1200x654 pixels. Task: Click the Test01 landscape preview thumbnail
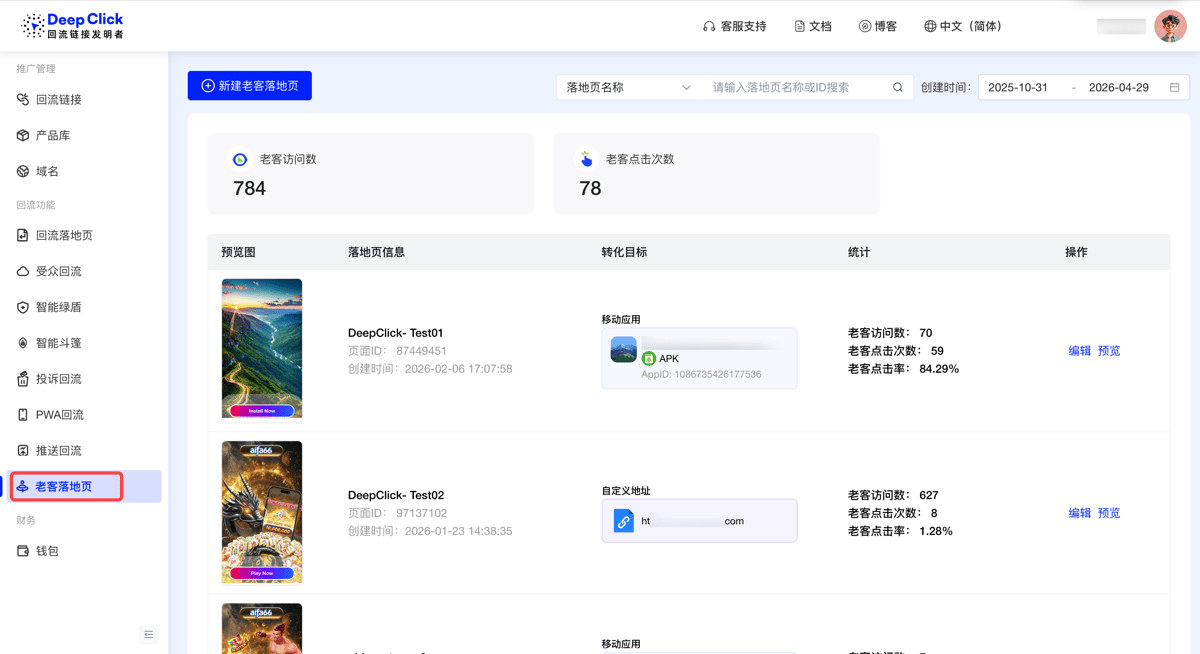point(262,348)
